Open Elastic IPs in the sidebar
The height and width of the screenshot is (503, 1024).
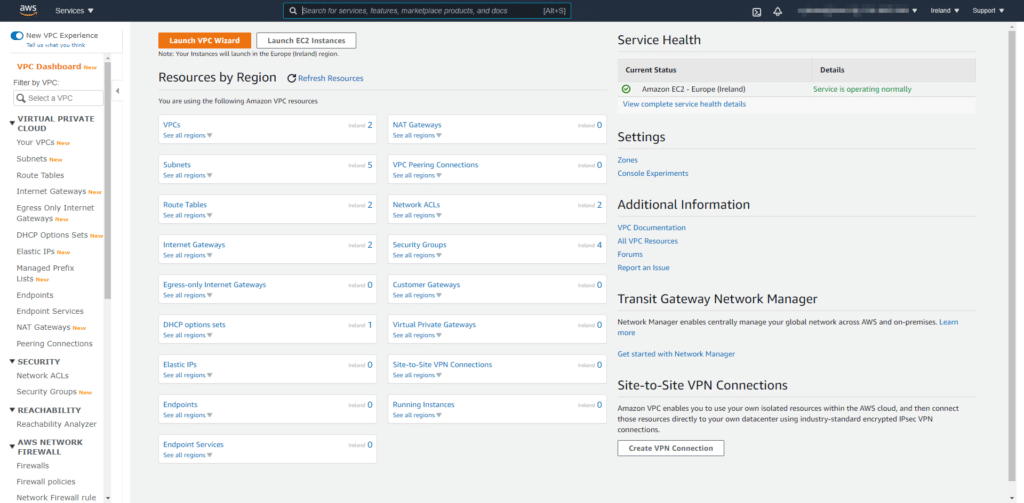36,252
